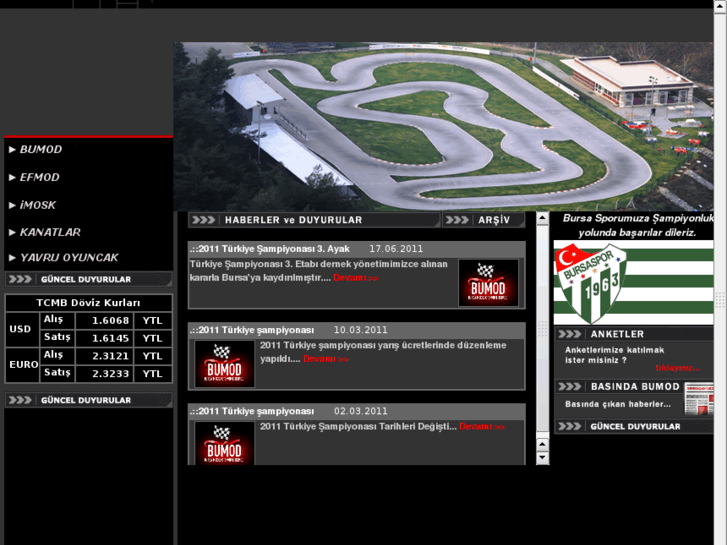Open BUMOD logo of 10.03.2011 news

click(x=224, y=364)
